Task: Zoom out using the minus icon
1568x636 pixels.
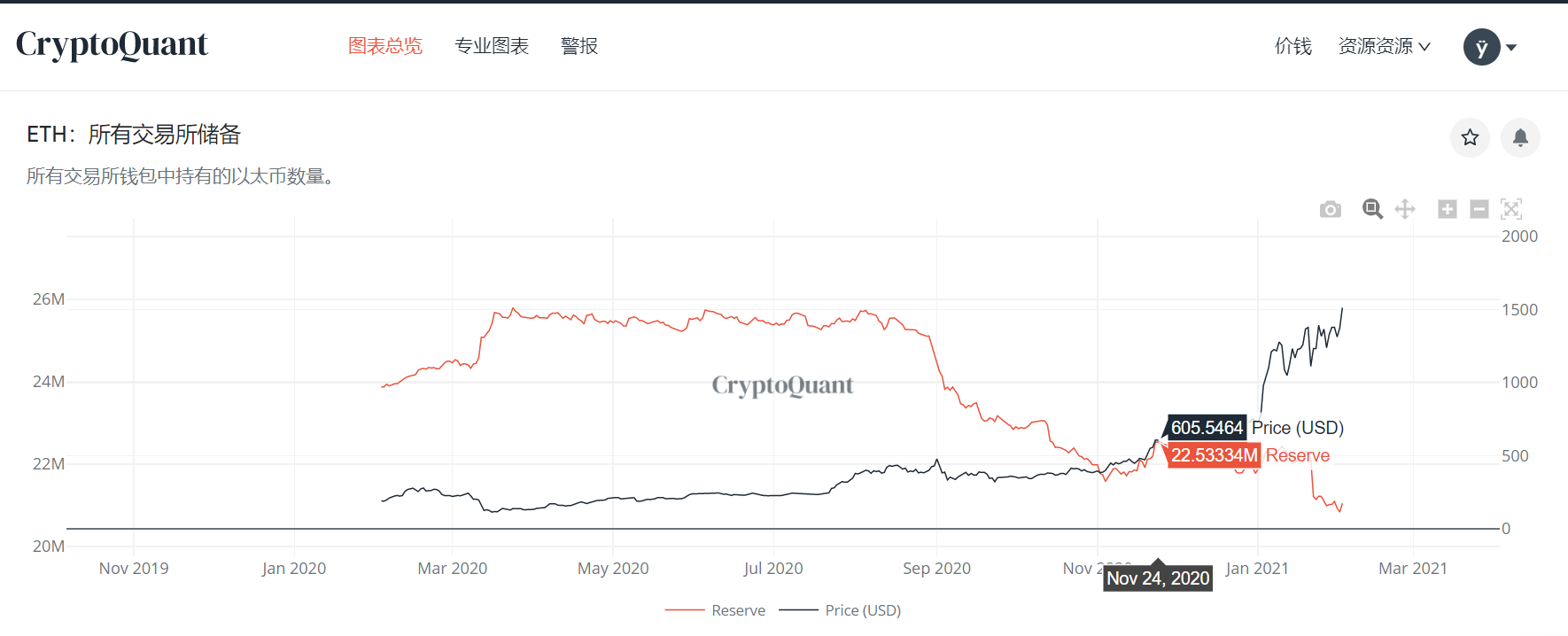Action: [x=1479, y=209]
